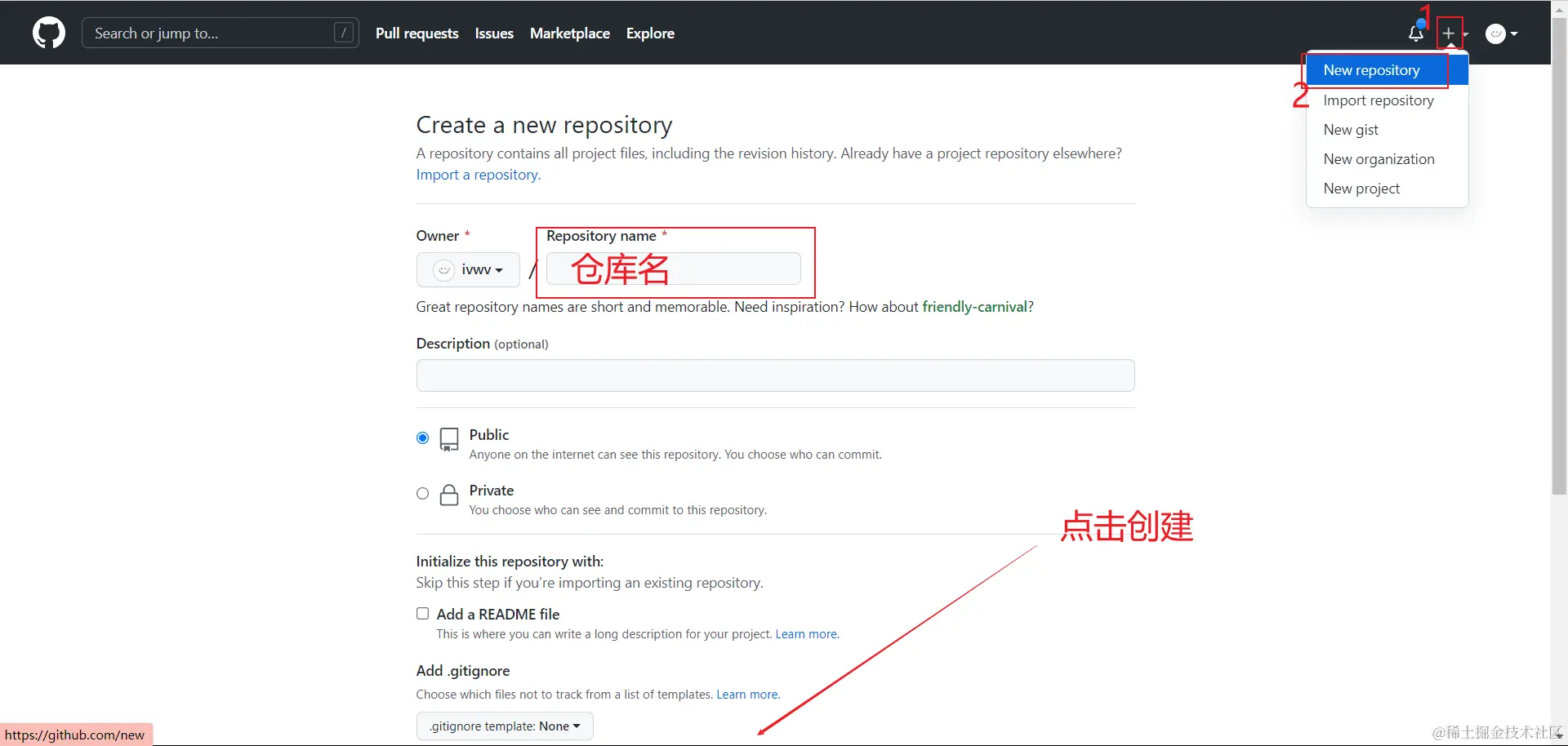Viewport: 1568px width, 746px height.
Task: Click the Import a repository link
Action: [478, 175]
